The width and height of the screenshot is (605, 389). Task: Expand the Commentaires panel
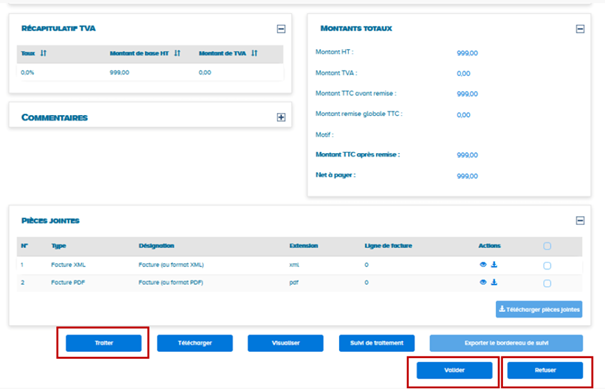click(x=281, y=117)
